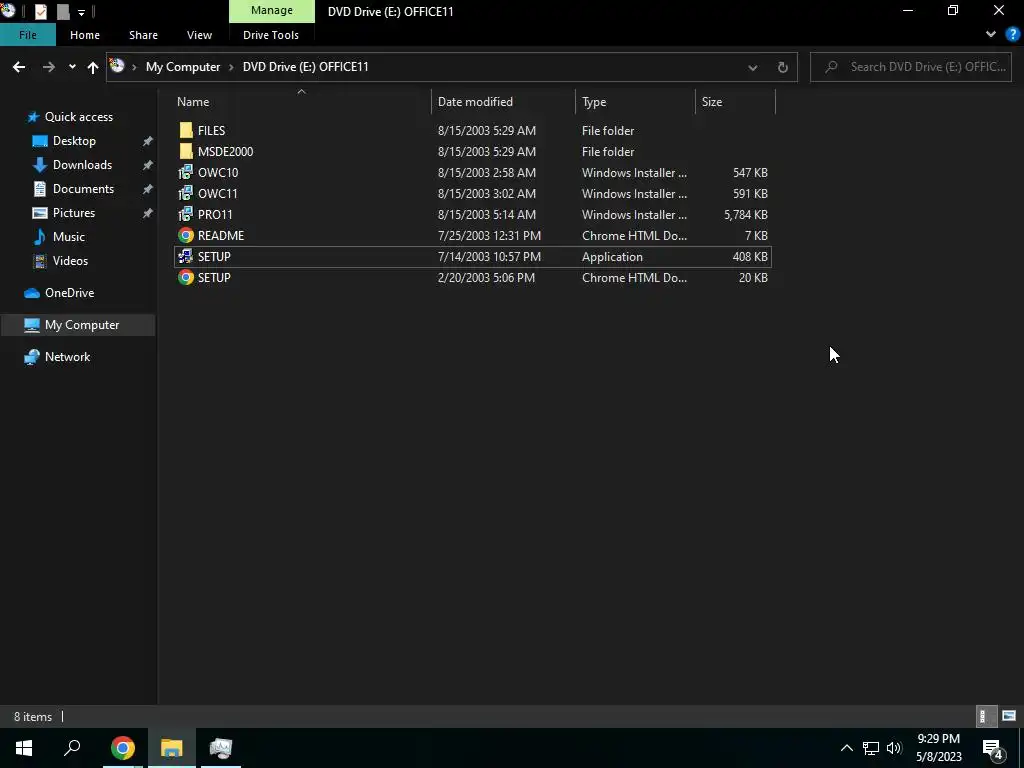Open the Drive Tools tab
The image size is (1024, 768).
pyautogui.click(x=271, y=35)
